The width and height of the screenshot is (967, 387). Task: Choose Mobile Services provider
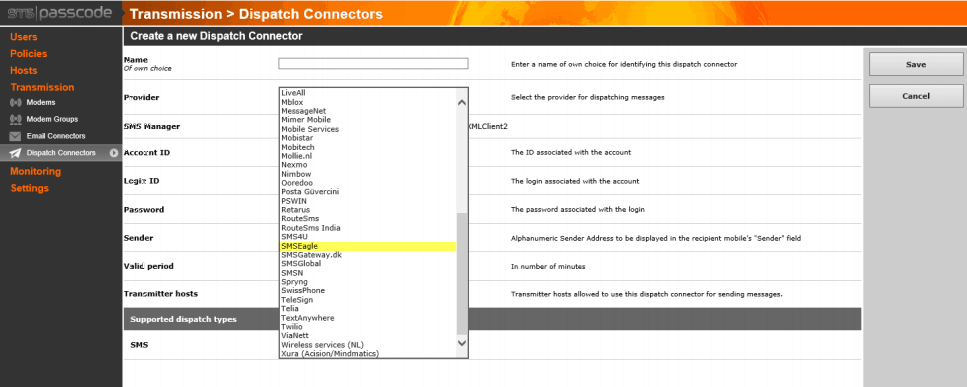pyautogui.click(x=310, y=129)
